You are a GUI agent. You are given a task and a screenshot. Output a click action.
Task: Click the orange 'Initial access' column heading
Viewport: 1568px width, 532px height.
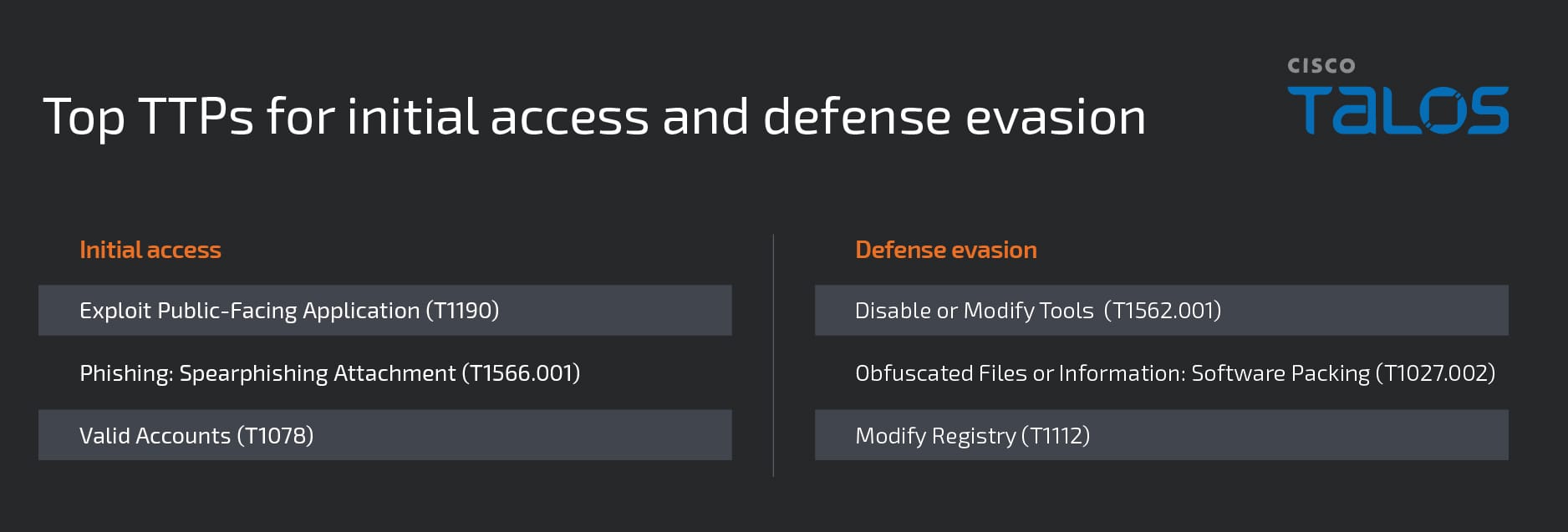point(150,250)
